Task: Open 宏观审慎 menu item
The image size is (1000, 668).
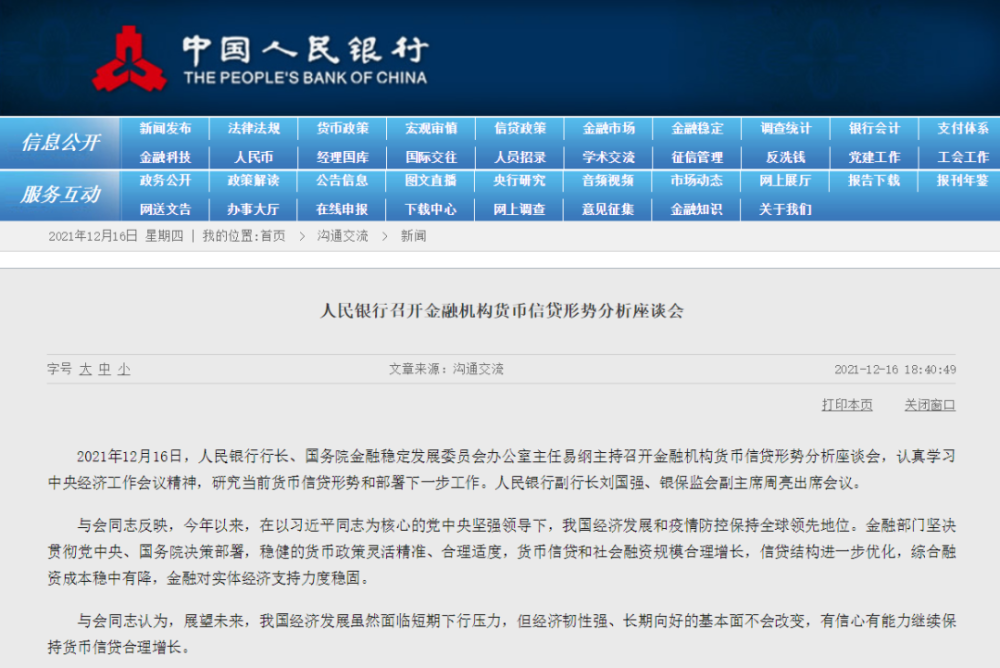Action: tap(431, 128)
